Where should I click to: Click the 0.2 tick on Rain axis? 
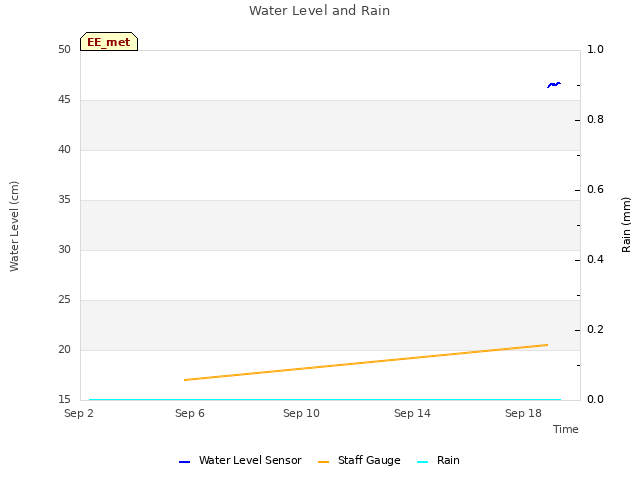click(595, 329)
